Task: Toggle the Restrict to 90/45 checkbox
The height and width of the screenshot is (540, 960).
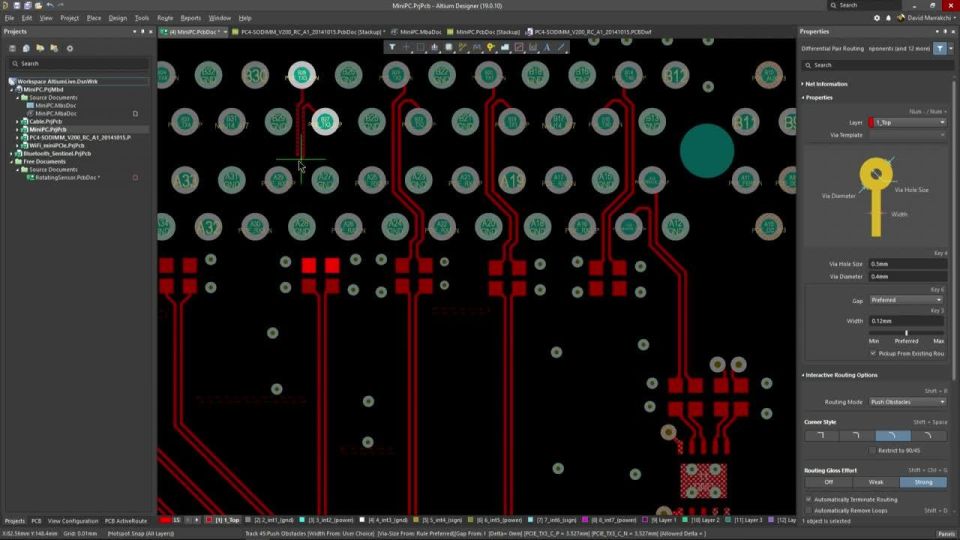Action: (x=872, y=451)
